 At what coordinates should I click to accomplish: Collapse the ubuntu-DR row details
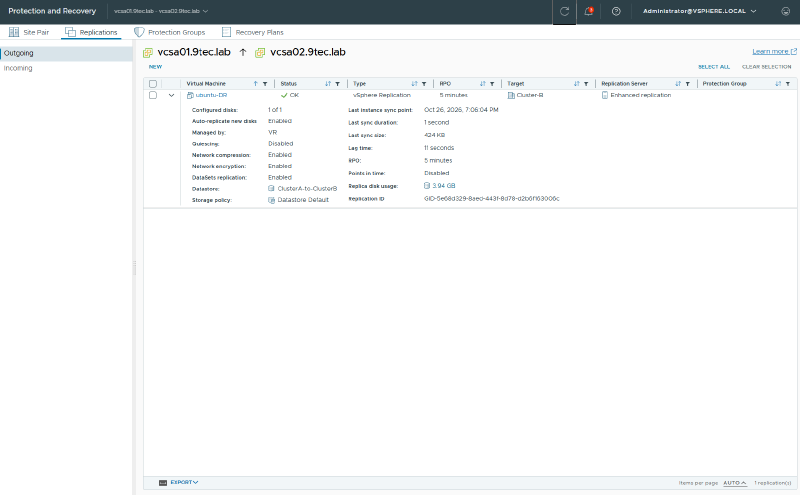click(x=171, y=95)
